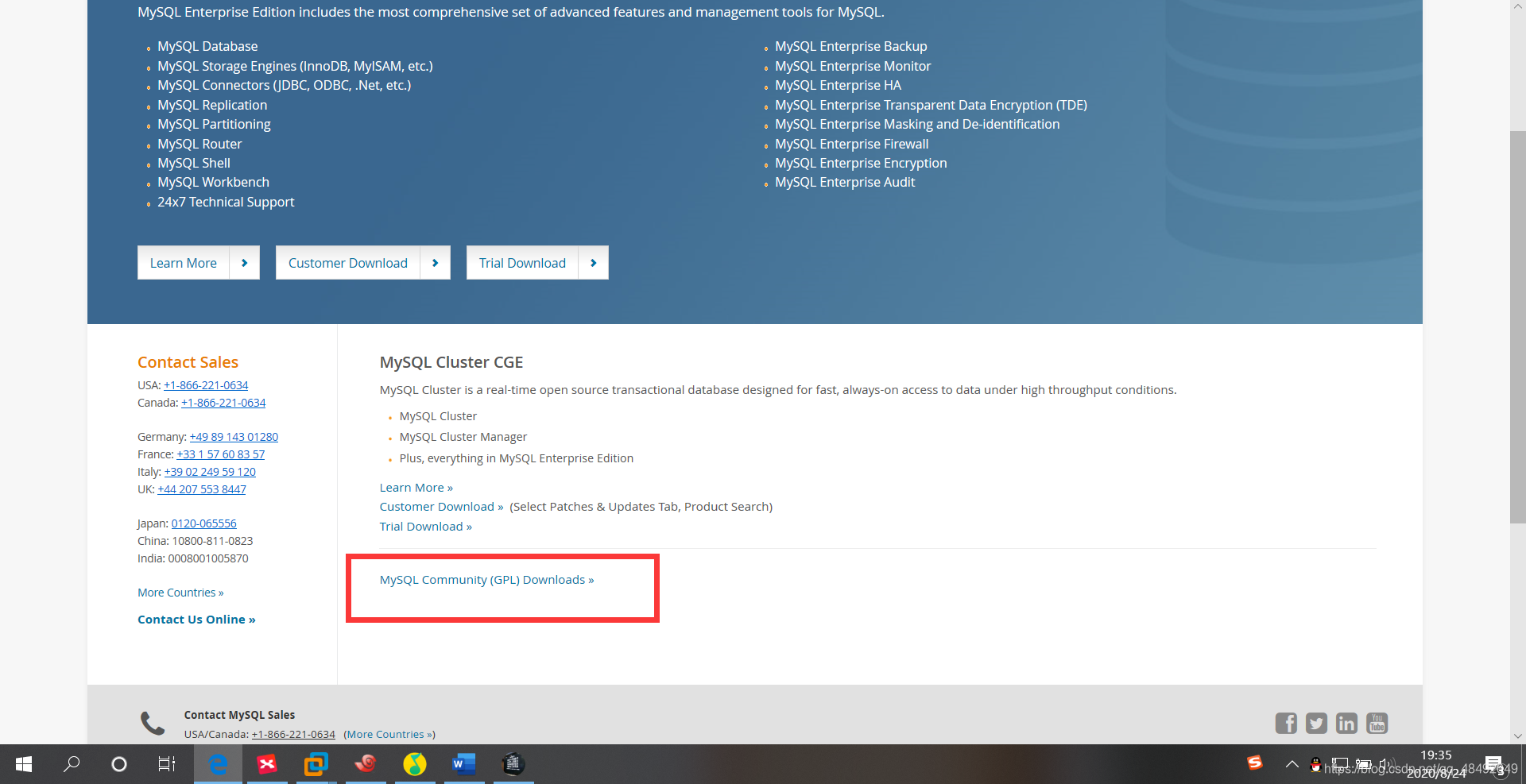Open Action Center notifications
This screenshot has width=1526, height=784.
point(1494,764)
